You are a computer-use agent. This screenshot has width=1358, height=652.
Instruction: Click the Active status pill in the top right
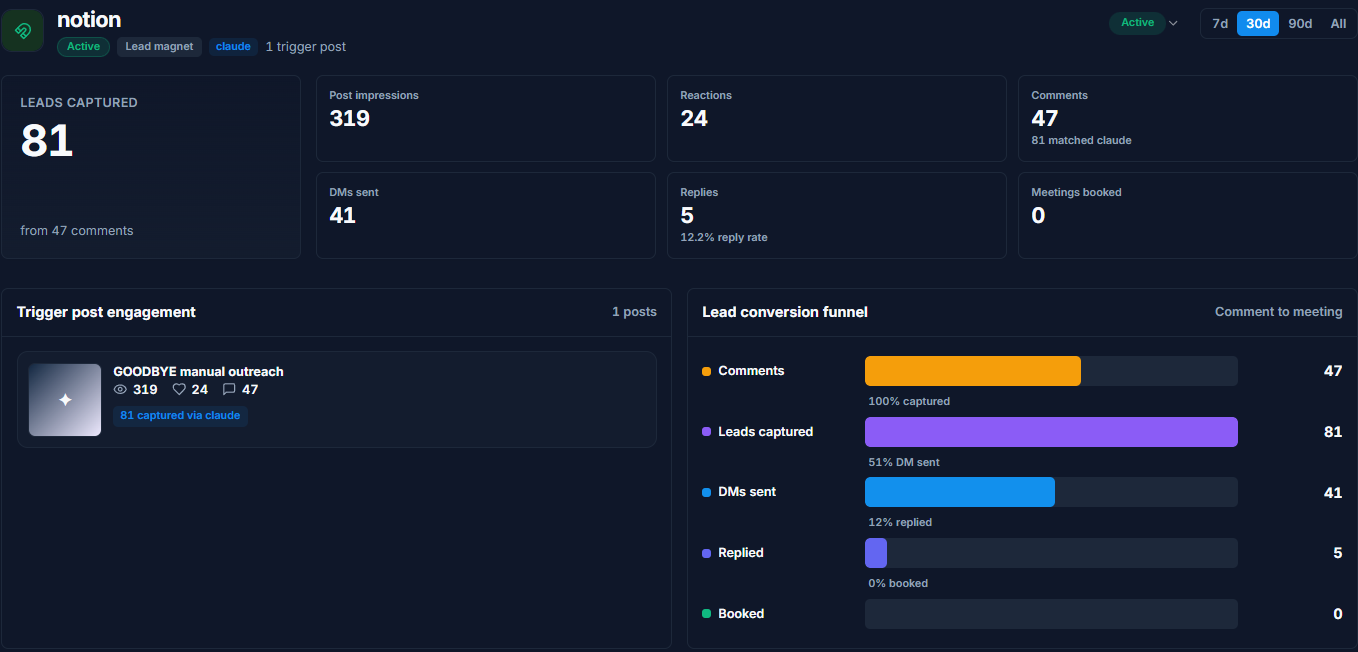point(1137,23)
